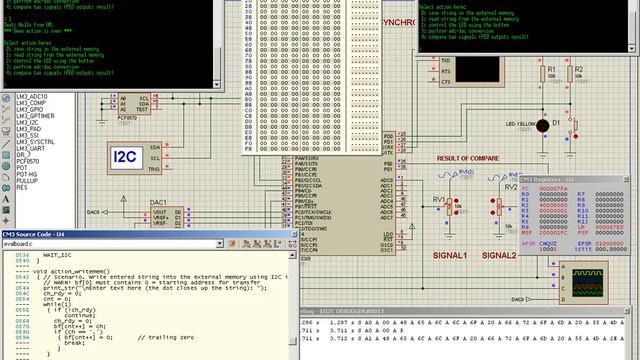Select the 2D closed path tool
Image resolution: width=640 pixels, height=360 pixels.
pyautogui.click(x=6, y=188)
